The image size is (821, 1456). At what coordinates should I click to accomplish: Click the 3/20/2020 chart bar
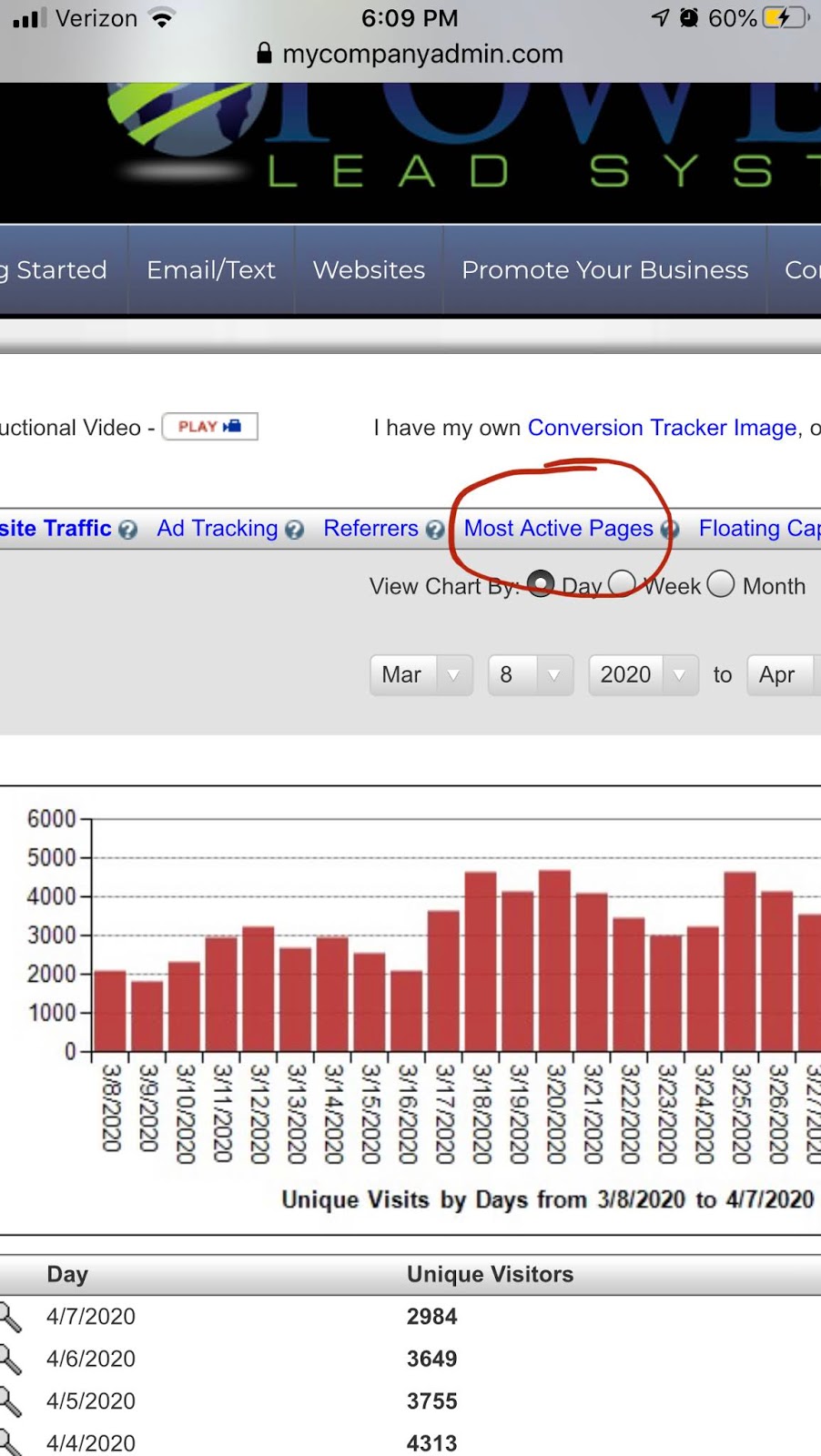coord(554,961)
